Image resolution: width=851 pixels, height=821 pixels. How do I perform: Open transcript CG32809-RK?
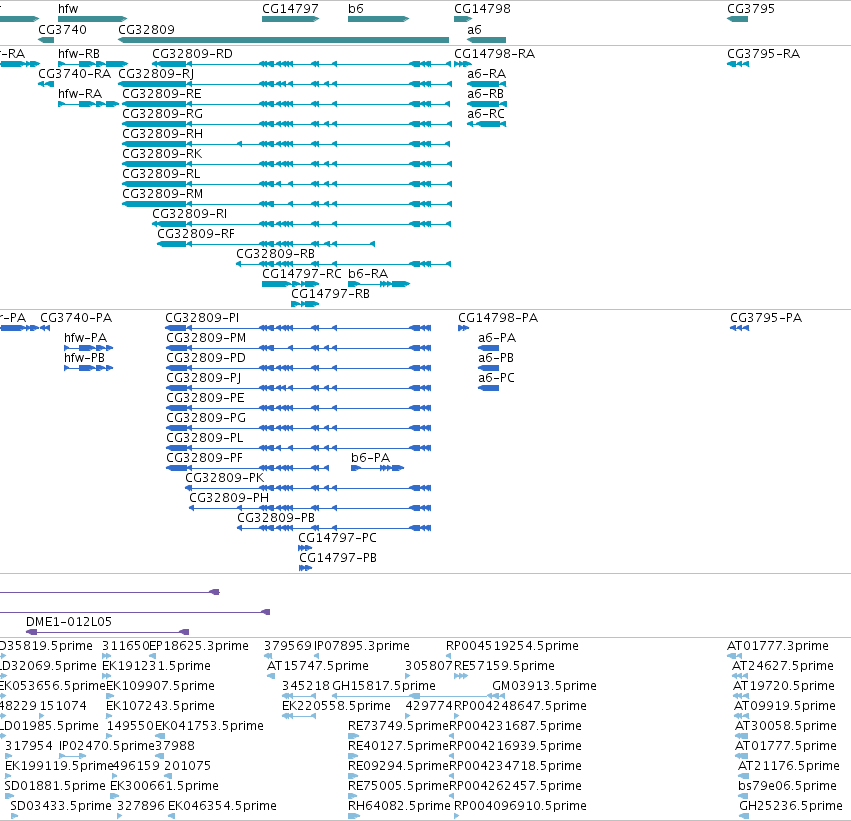click(162, 154)
